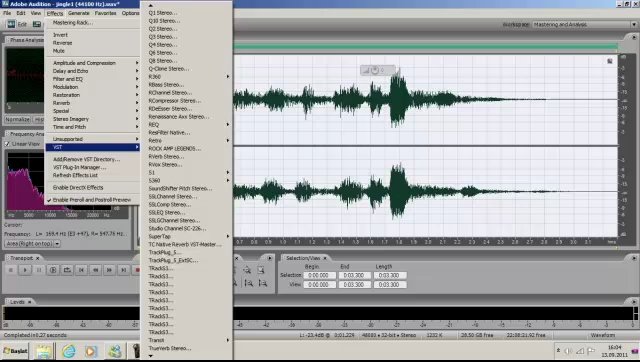Click the Levels meter bar

(x=318, y=313)
